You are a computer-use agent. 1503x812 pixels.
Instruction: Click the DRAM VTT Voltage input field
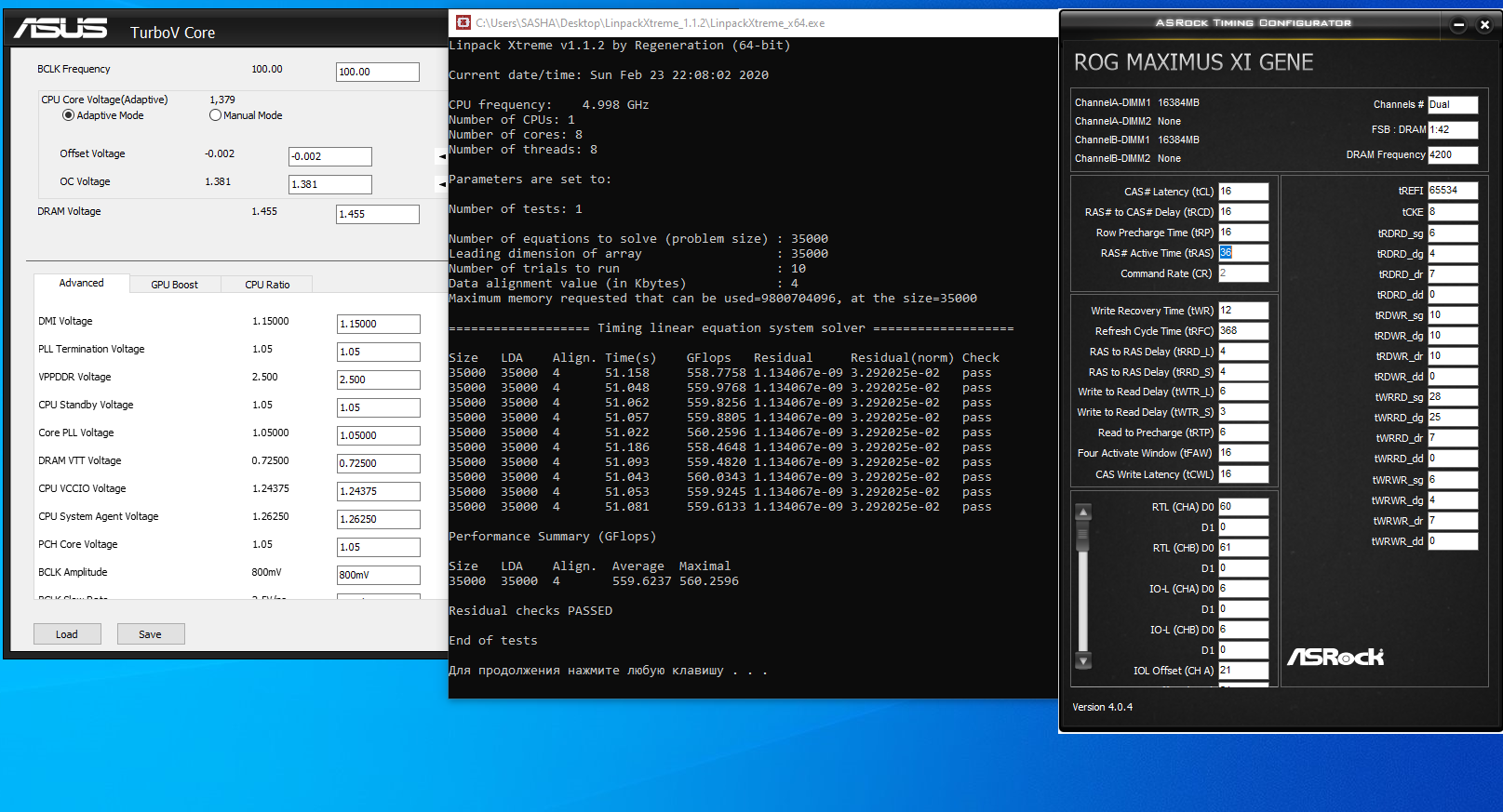[379, 463]
